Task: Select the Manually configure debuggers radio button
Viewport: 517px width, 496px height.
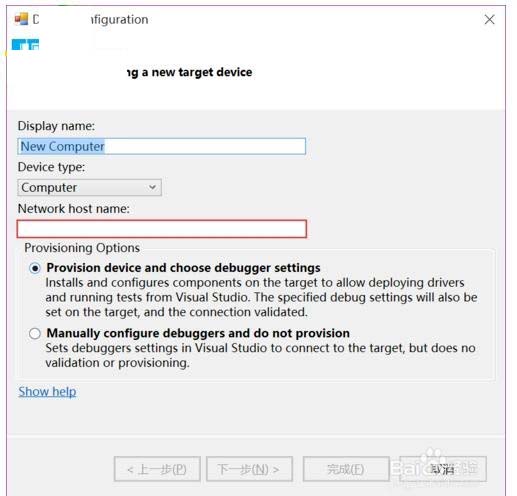Action: pos(35,333)
